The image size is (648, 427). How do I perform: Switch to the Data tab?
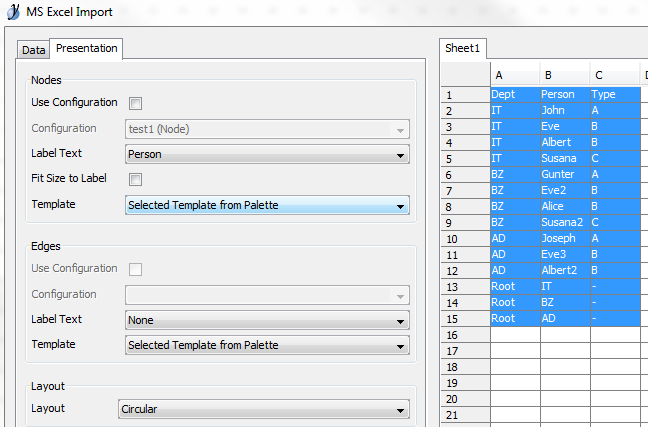tap(33, 50)
